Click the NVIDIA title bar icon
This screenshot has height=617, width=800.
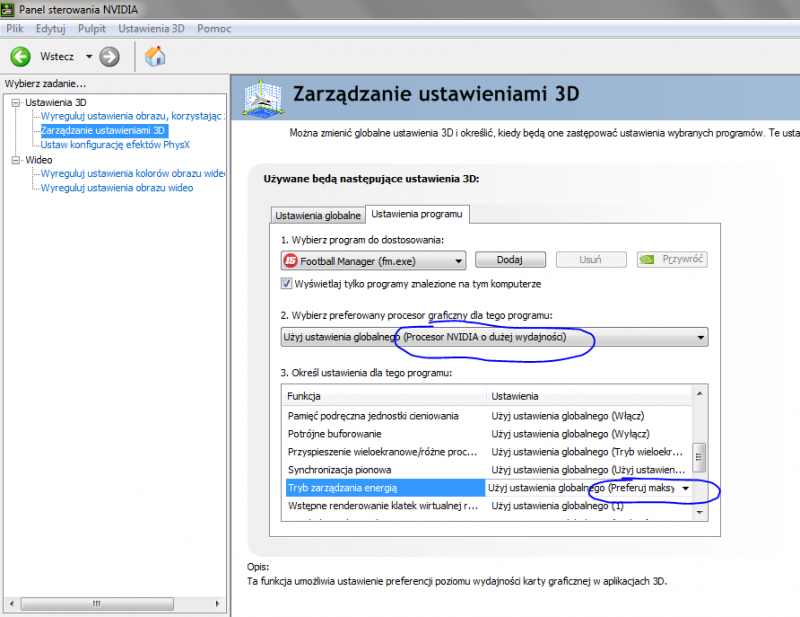point(7,9)
